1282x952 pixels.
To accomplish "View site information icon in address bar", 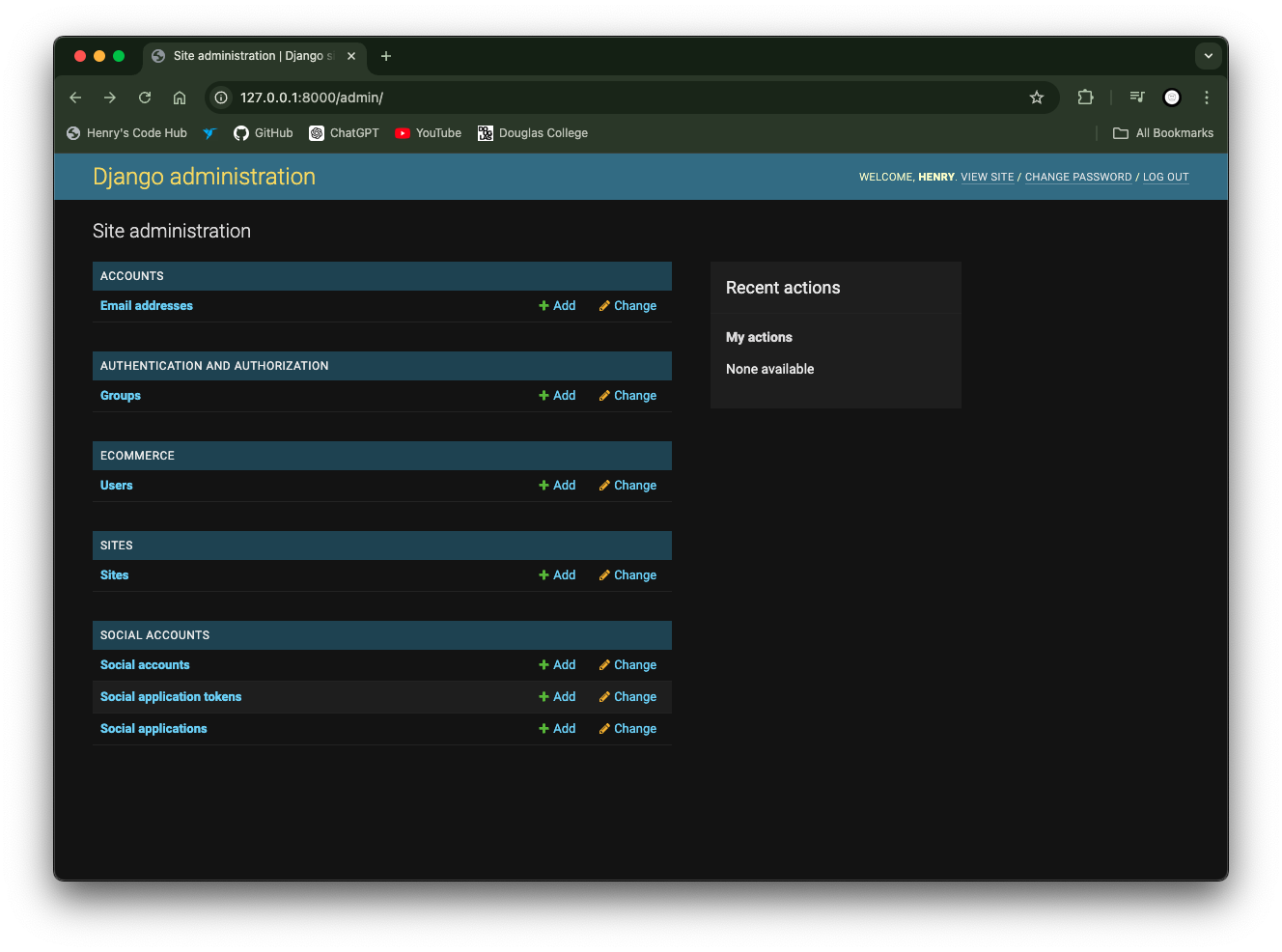I will (x=221, y=98).
